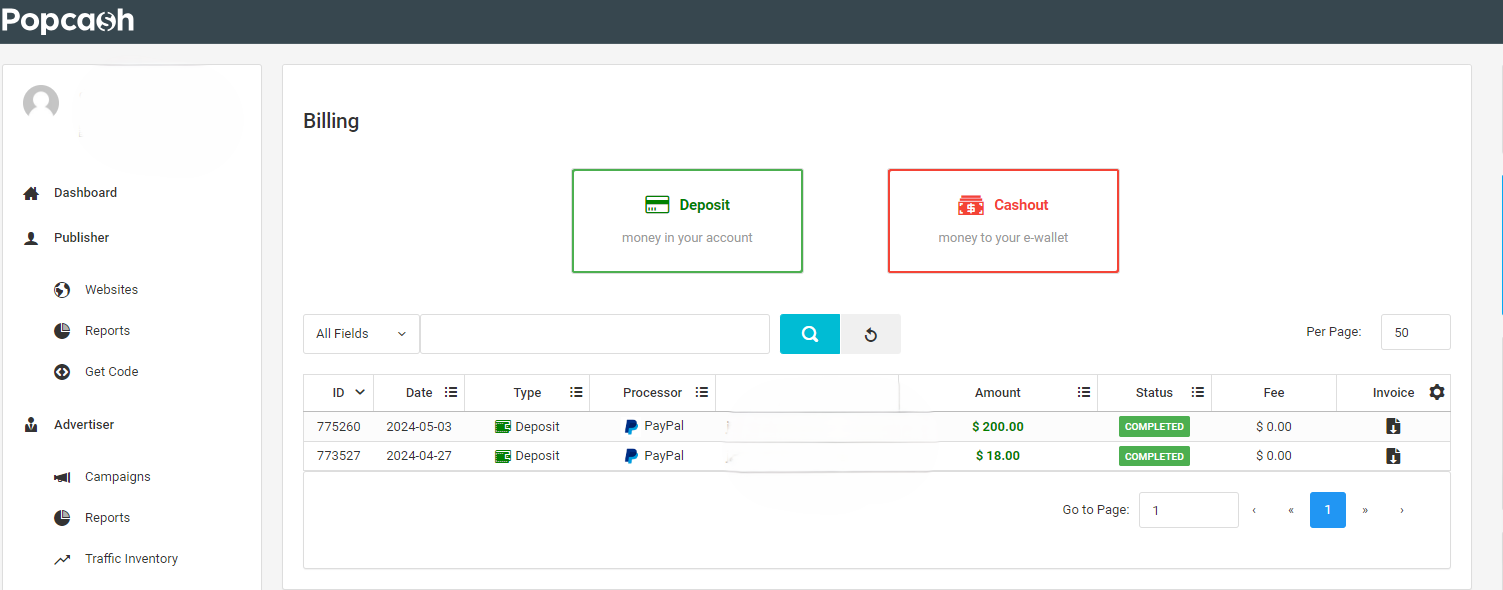This screenshot has width=1503, height=590.
Task: Download invoice for transaction 775260
Action: click(1393, 427)
